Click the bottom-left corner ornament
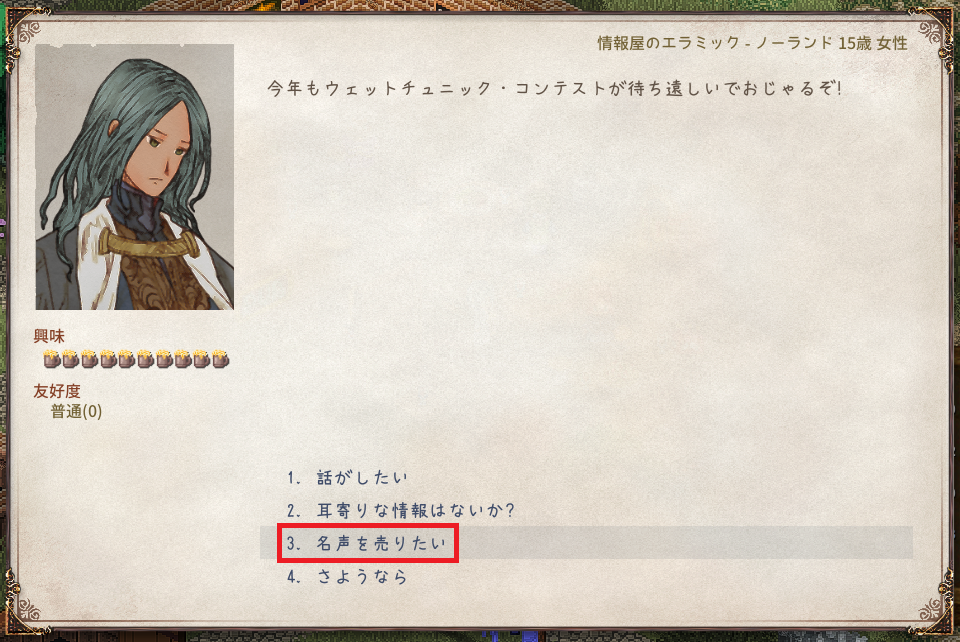The width and height of the screenshot is (960, 642). coord(24,603)
